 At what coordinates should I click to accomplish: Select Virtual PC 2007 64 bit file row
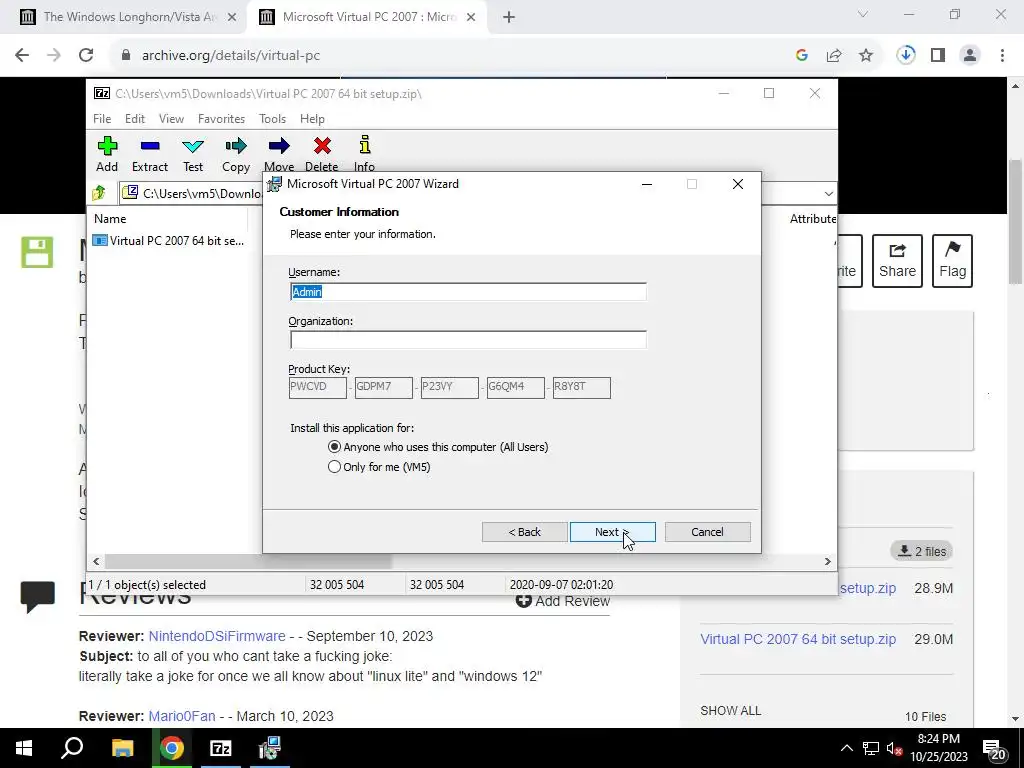[x=168, y=240]
